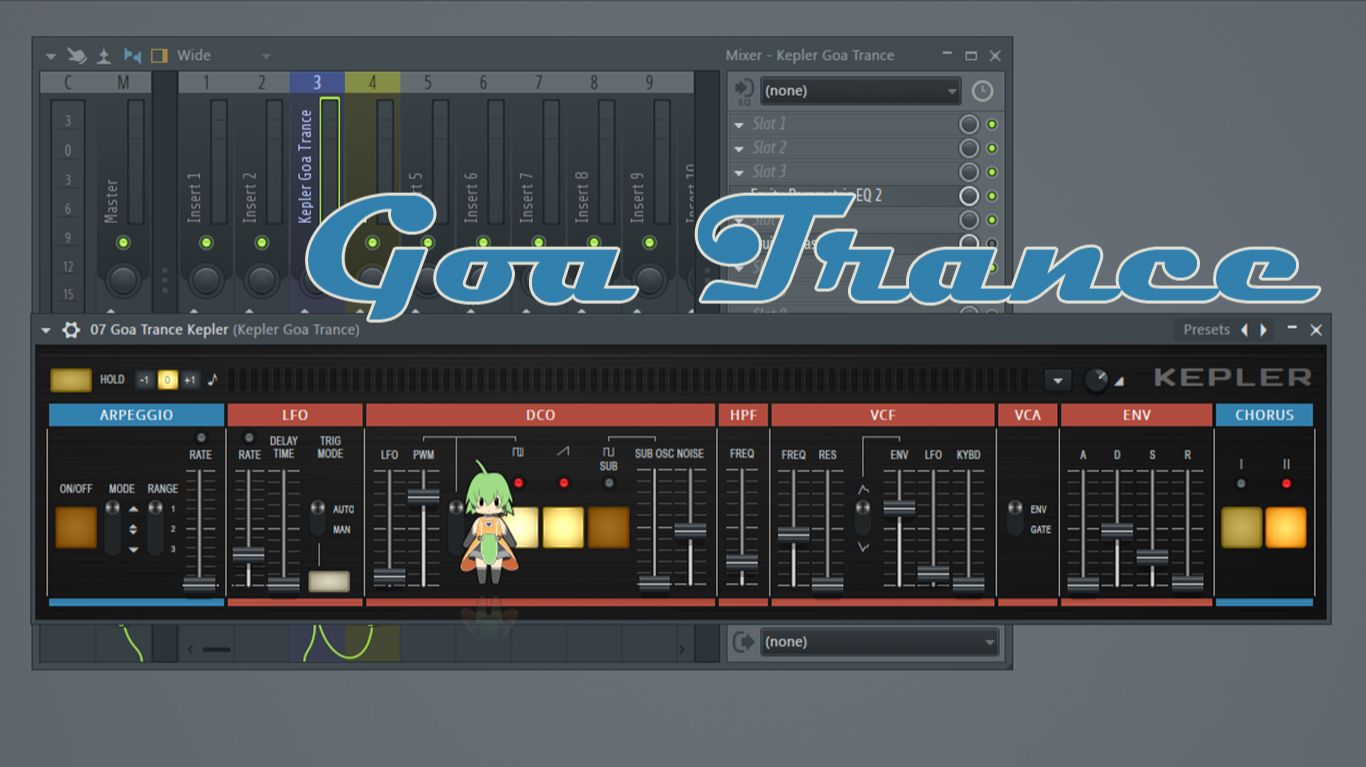This screenshot has width=1366, height=767.
Task: Mute the Insert 1 mixer track
Action: pyautogui.click(x=206, y=243)
